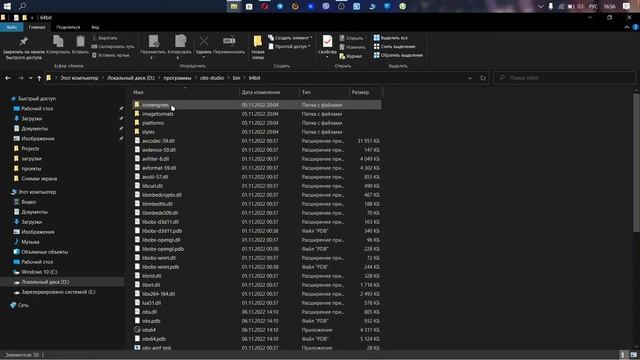Select the obs64.pdb file
The height and width of the screenshot is (360, 640).
[154, 339]
